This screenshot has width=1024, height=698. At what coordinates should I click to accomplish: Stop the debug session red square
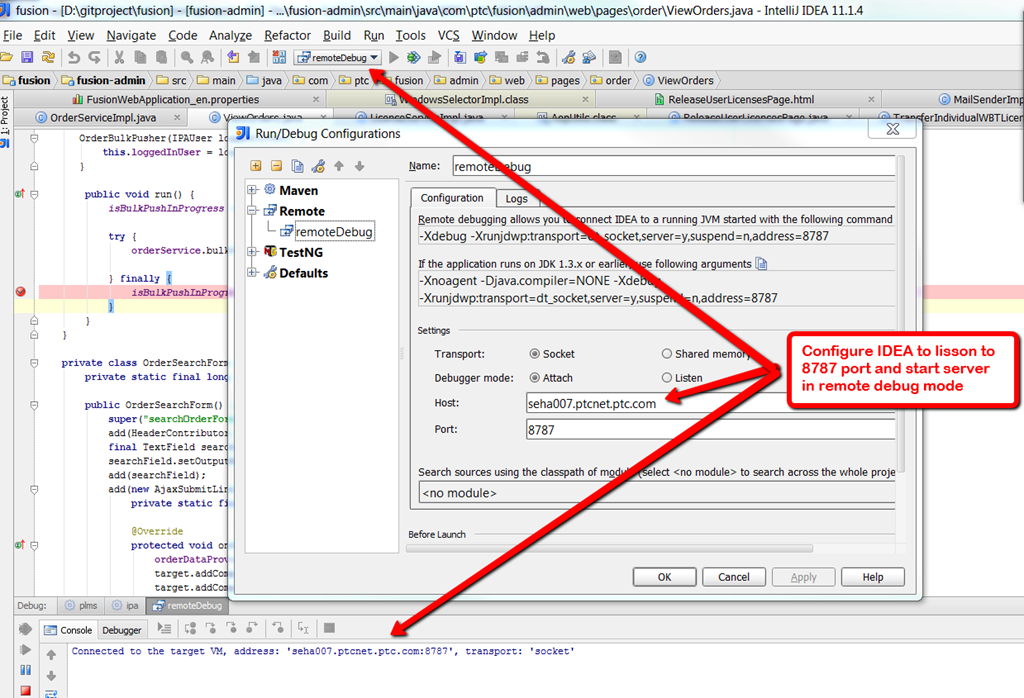pos(25,690)
